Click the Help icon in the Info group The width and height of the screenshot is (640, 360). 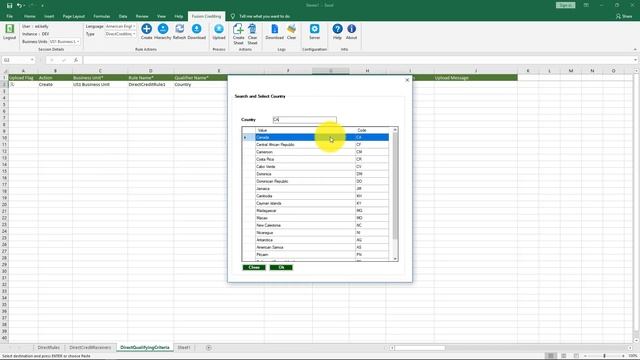[337, 32]
